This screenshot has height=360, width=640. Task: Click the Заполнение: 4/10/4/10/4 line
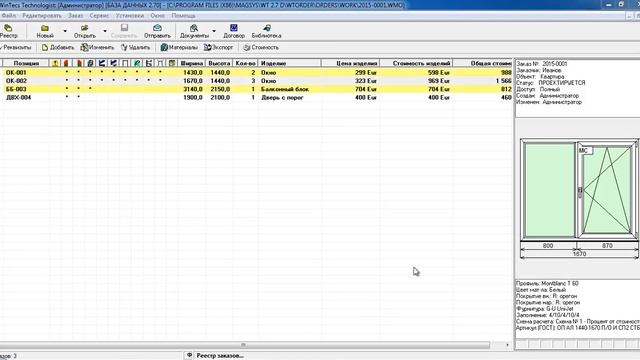click(547, 315)
